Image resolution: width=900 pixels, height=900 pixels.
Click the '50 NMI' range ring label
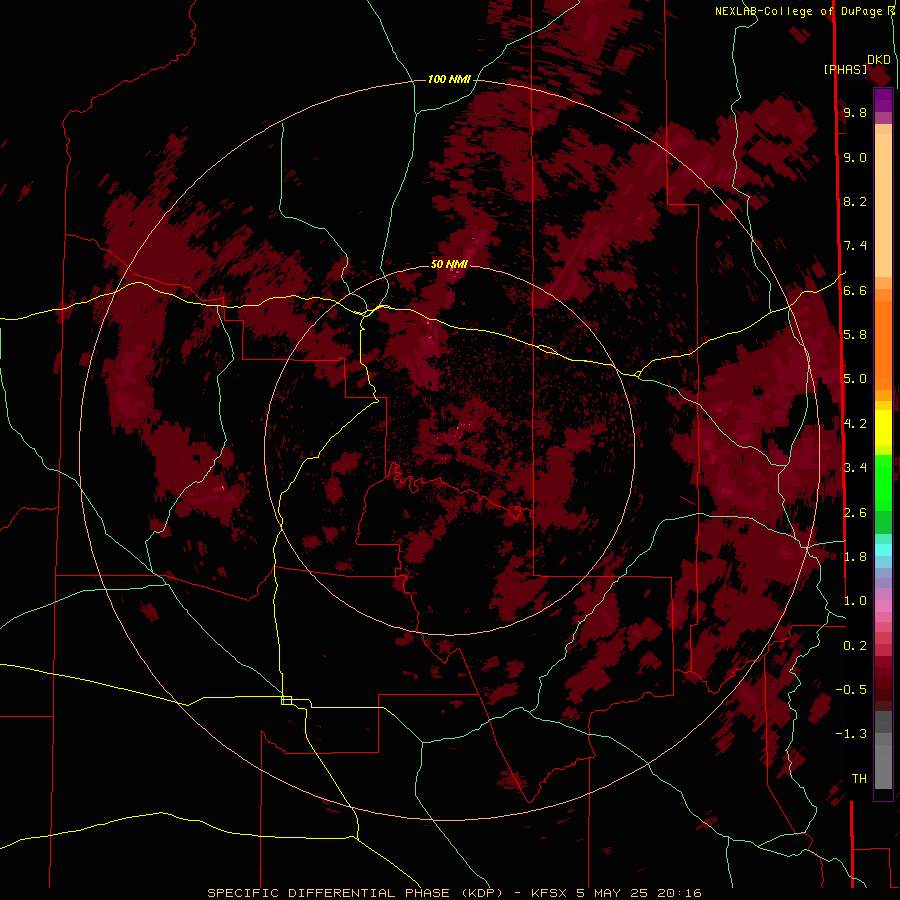(x=449, y=264)
